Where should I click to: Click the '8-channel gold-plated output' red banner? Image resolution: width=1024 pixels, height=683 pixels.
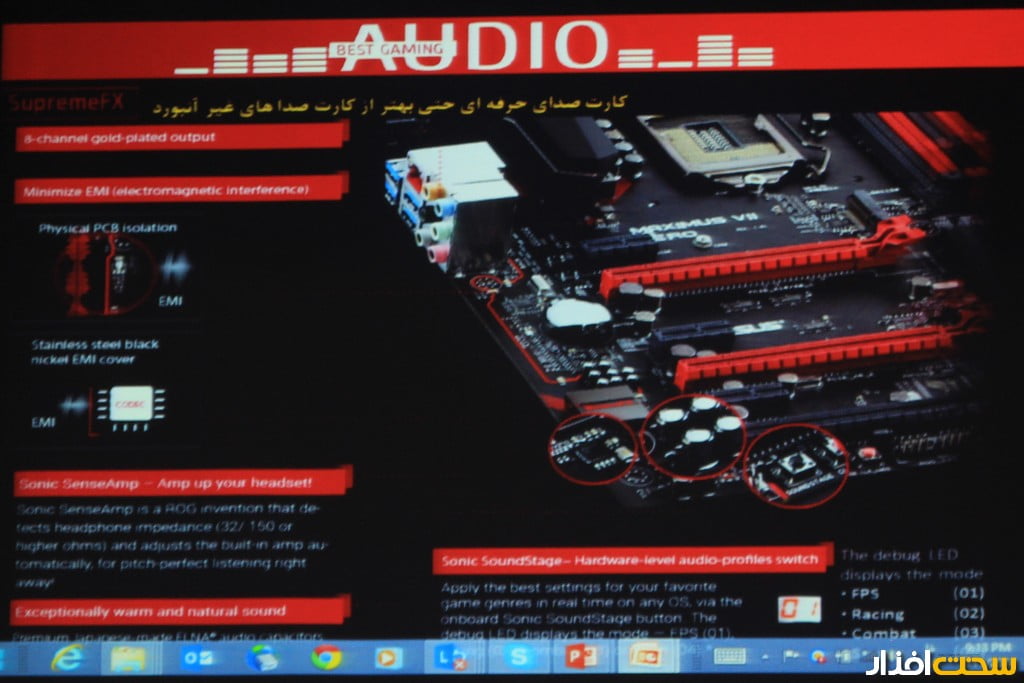pos(180,137)
